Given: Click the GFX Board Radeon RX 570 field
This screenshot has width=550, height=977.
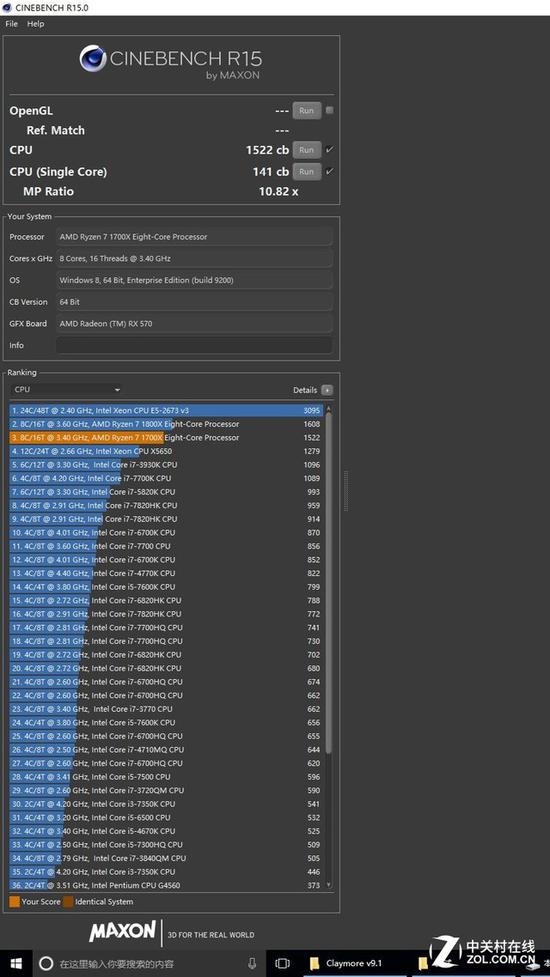Looking at the screenshot, I should pos(194,324).
